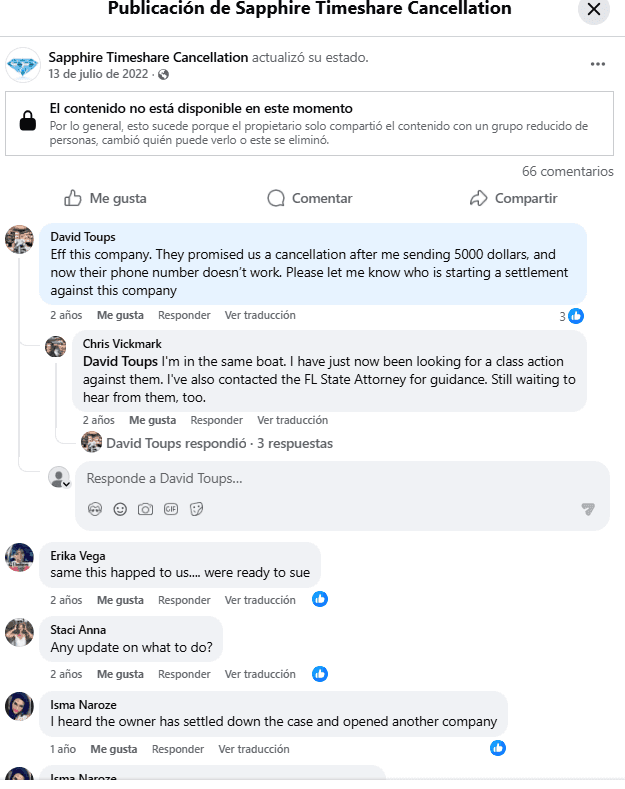Open the three-dot post options menu
Viewport: 625px width, 789px height.
598,64
